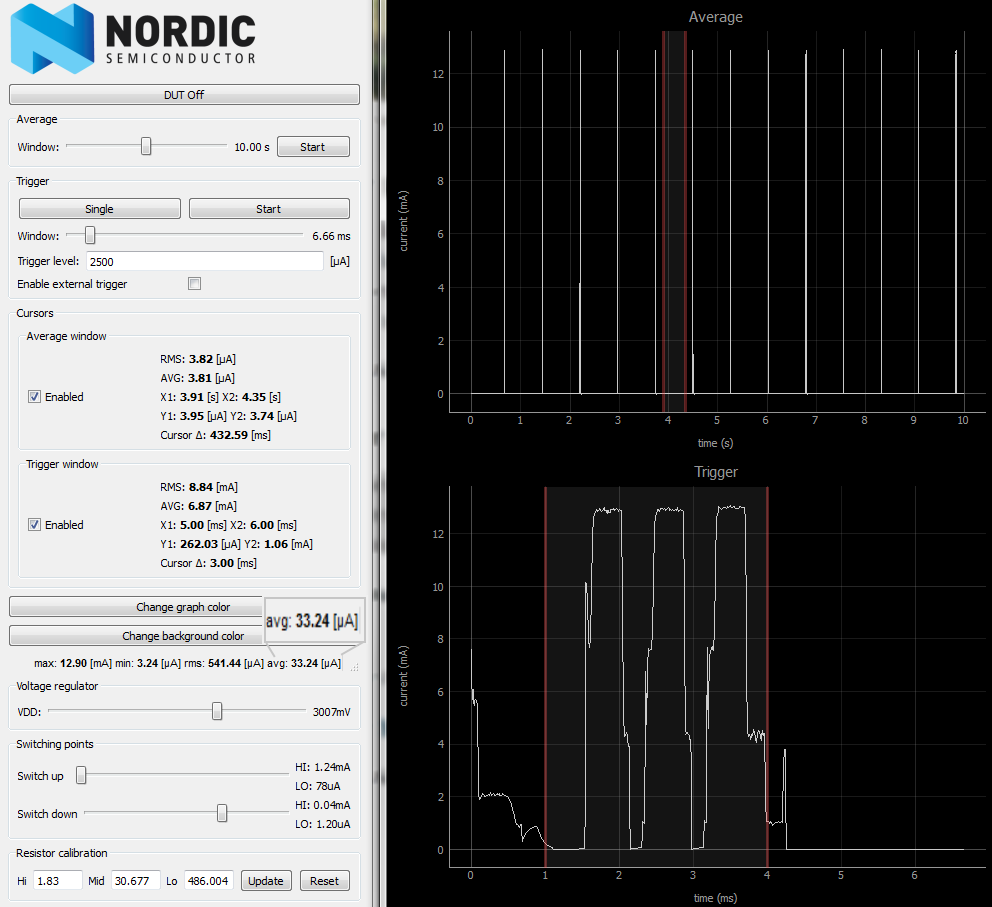The image size is (992, 907).
Task: Click the max 12.90 mA status text
Action: pos(73,663)
